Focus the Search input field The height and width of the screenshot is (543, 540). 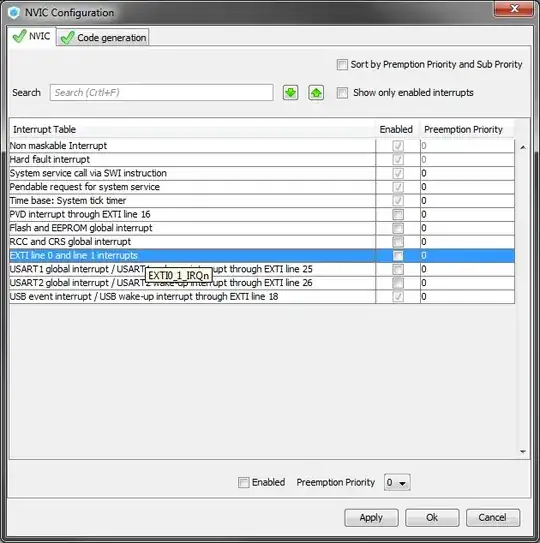[x=161, y=92]
